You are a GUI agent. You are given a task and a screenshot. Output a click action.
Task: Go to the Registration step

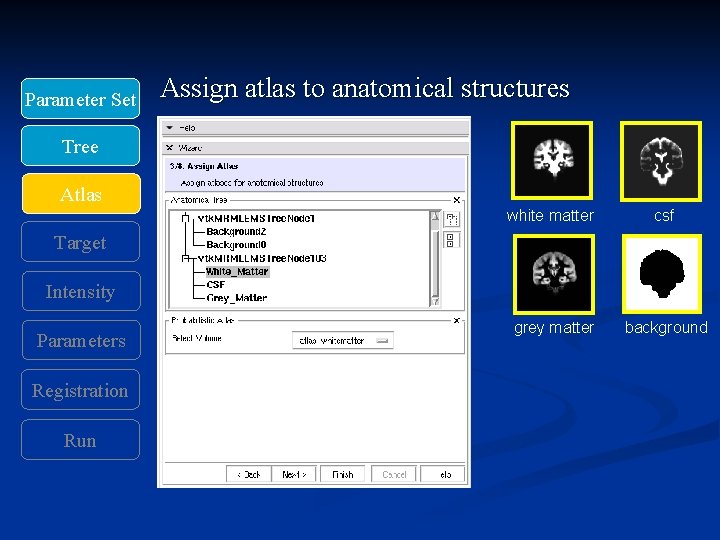pyautogui.click(x=80, y=390)
